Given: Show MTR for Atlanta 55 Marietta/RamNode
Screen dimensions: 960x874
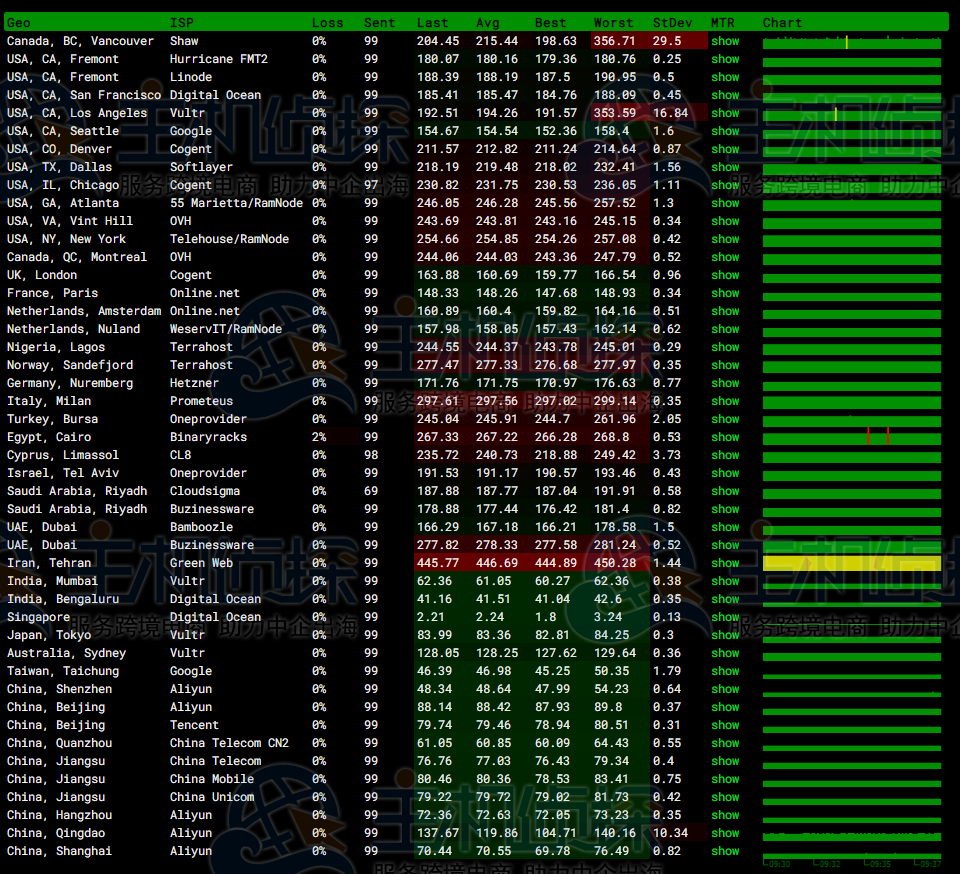Looking at the screenshot, I should click(725, 203).
